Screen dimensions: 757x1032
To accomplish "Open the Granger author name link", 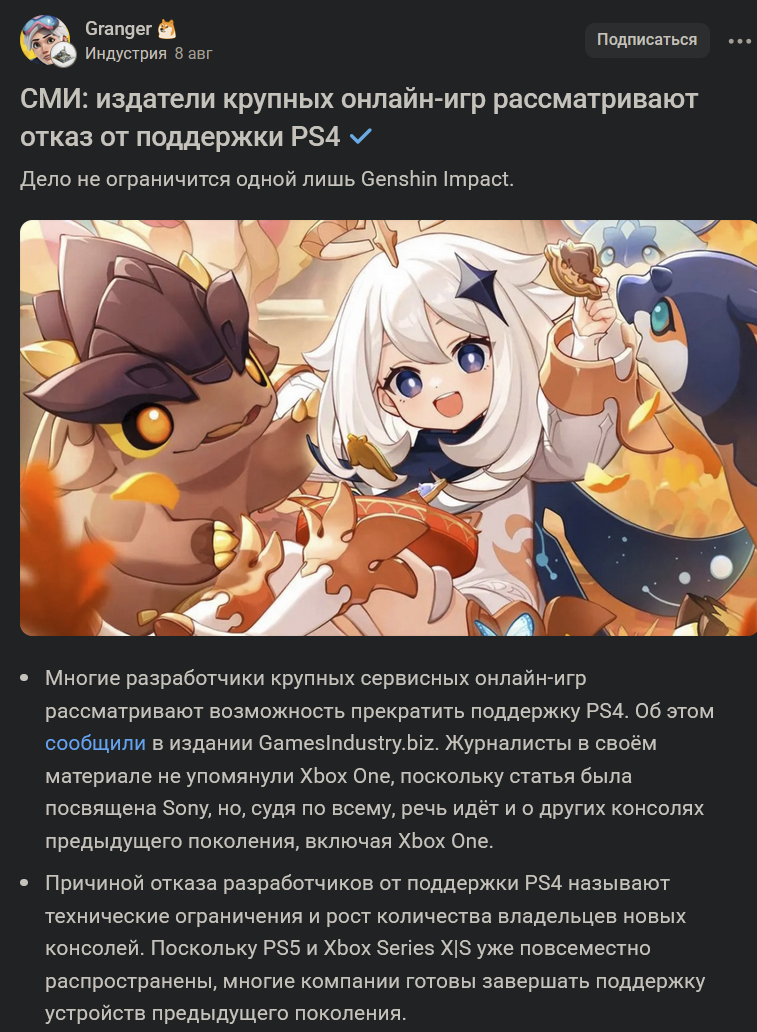I will point(118,29).
